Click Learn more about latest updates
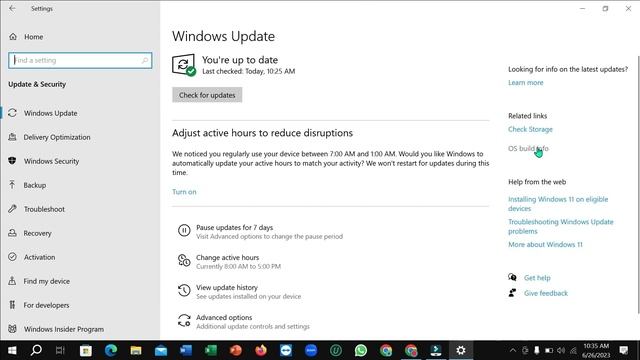 (526, 83)
